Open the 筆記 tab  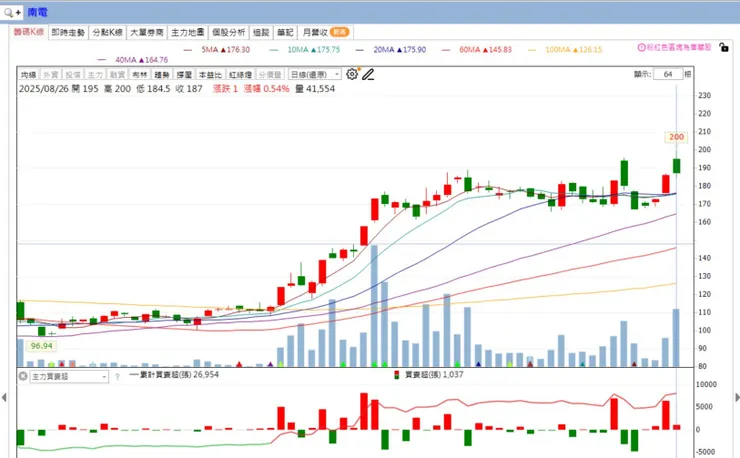(285, 32)
